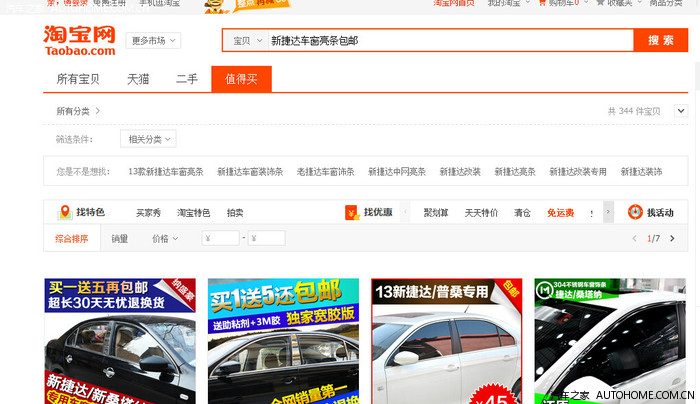Click the orange 搜索 button

tap(660, 41)
